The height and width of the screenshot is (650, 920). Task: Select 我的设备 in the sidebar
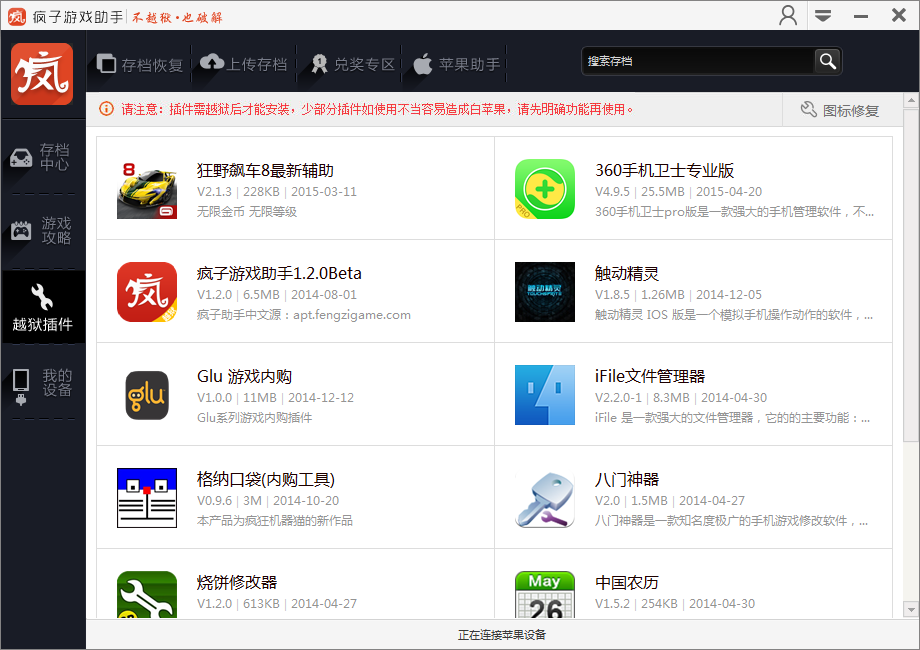click(x=43, y=383)
